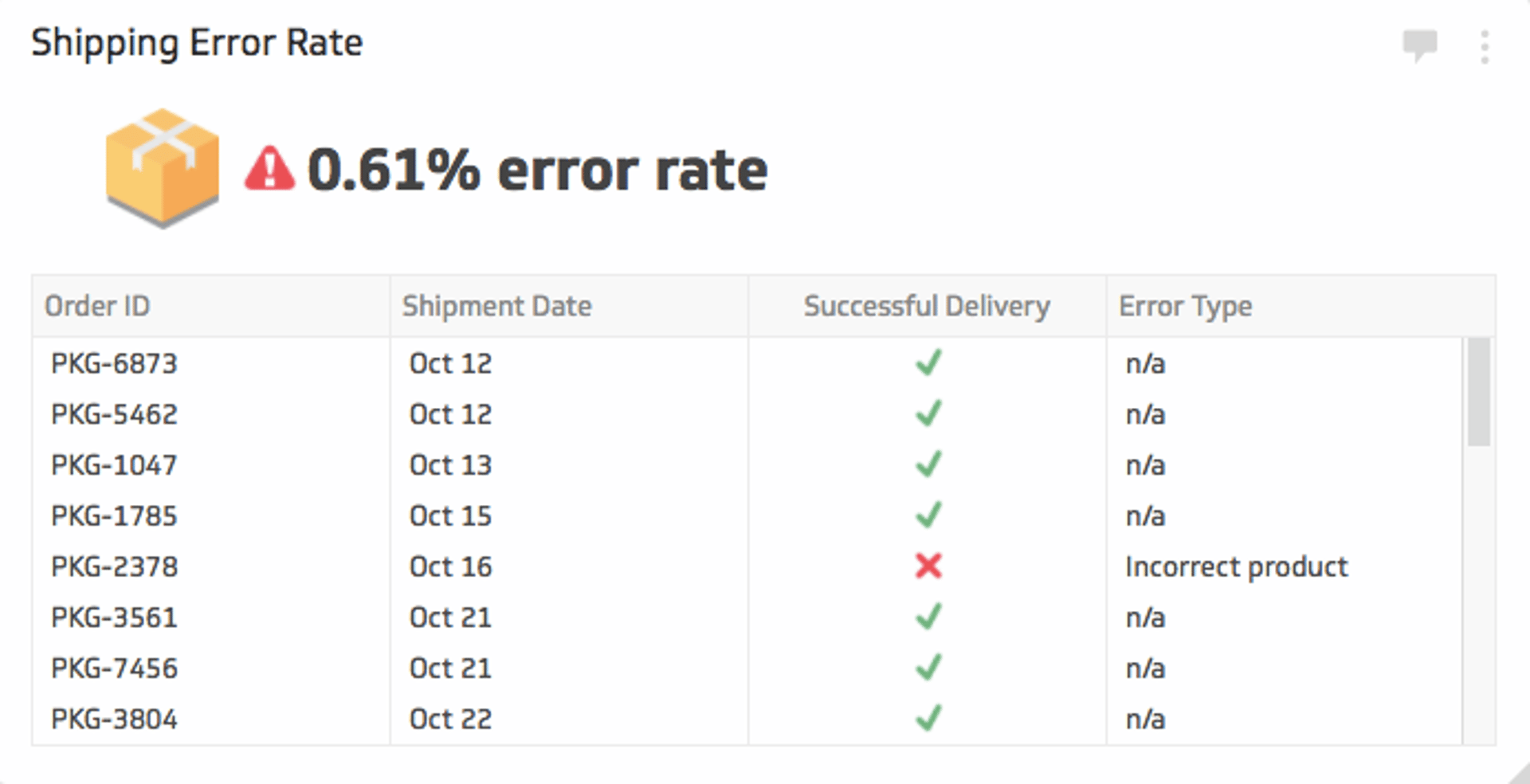Select the Successful Delivery column header
Screen dimensions: 1530x784
pos(926,305)
